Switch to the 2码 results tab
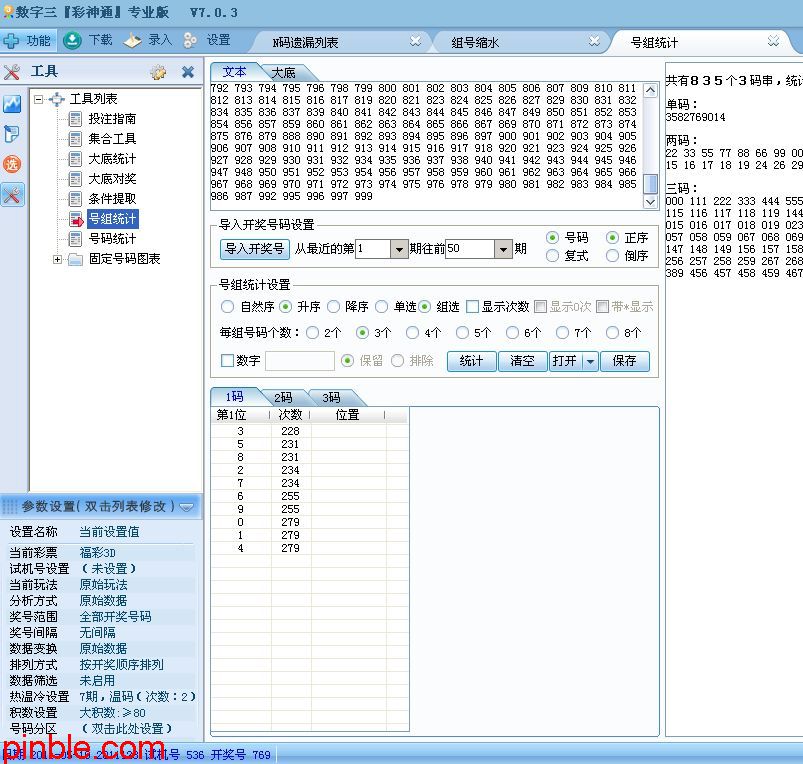This screenshot has width=803, height=764. (283, 397)
